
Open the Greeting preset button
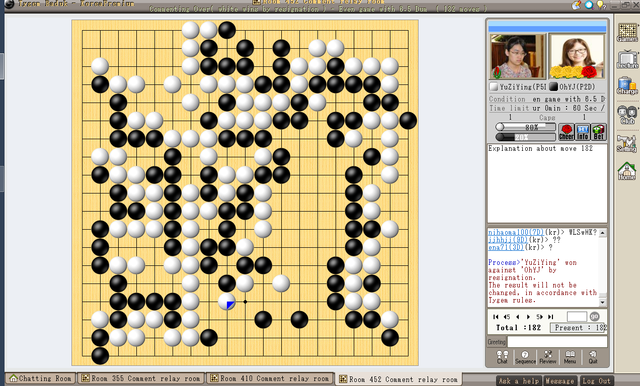click(497, 342)
